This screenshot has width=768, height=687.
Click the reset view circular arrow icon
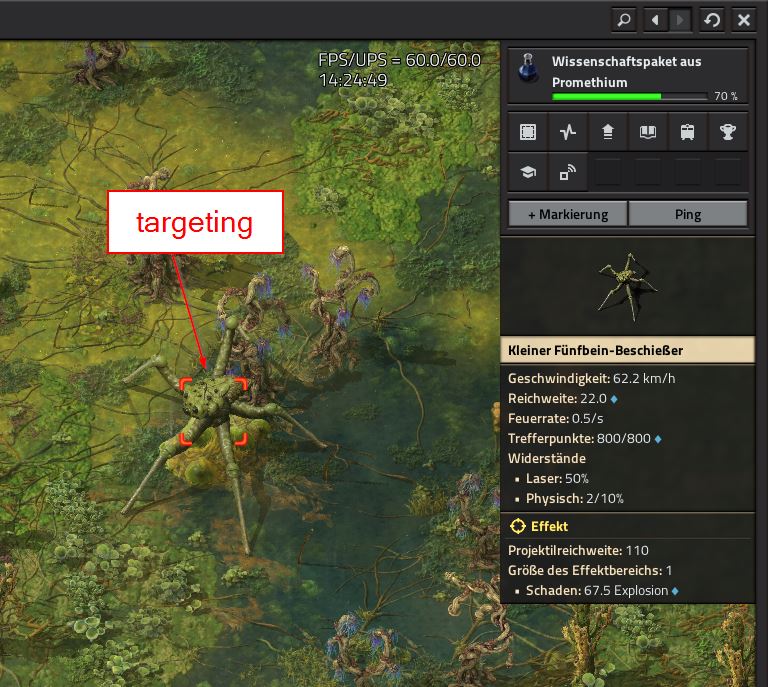(x=712, y=20)
